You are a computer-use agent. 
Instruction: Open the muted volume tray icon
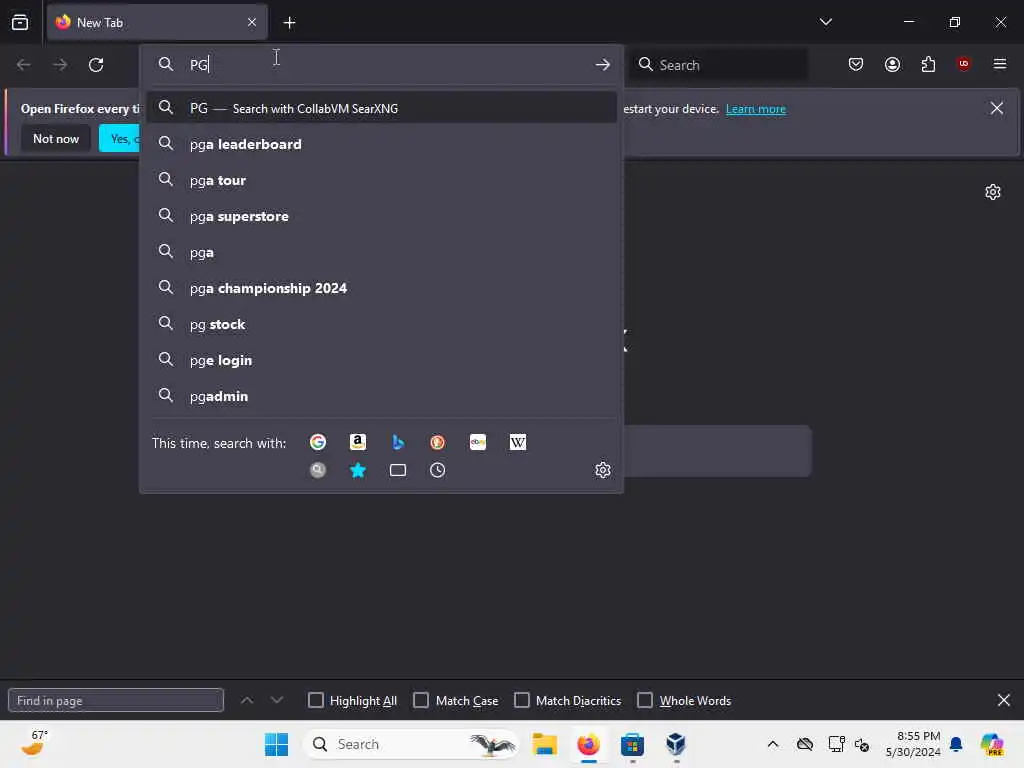[861, 744]
